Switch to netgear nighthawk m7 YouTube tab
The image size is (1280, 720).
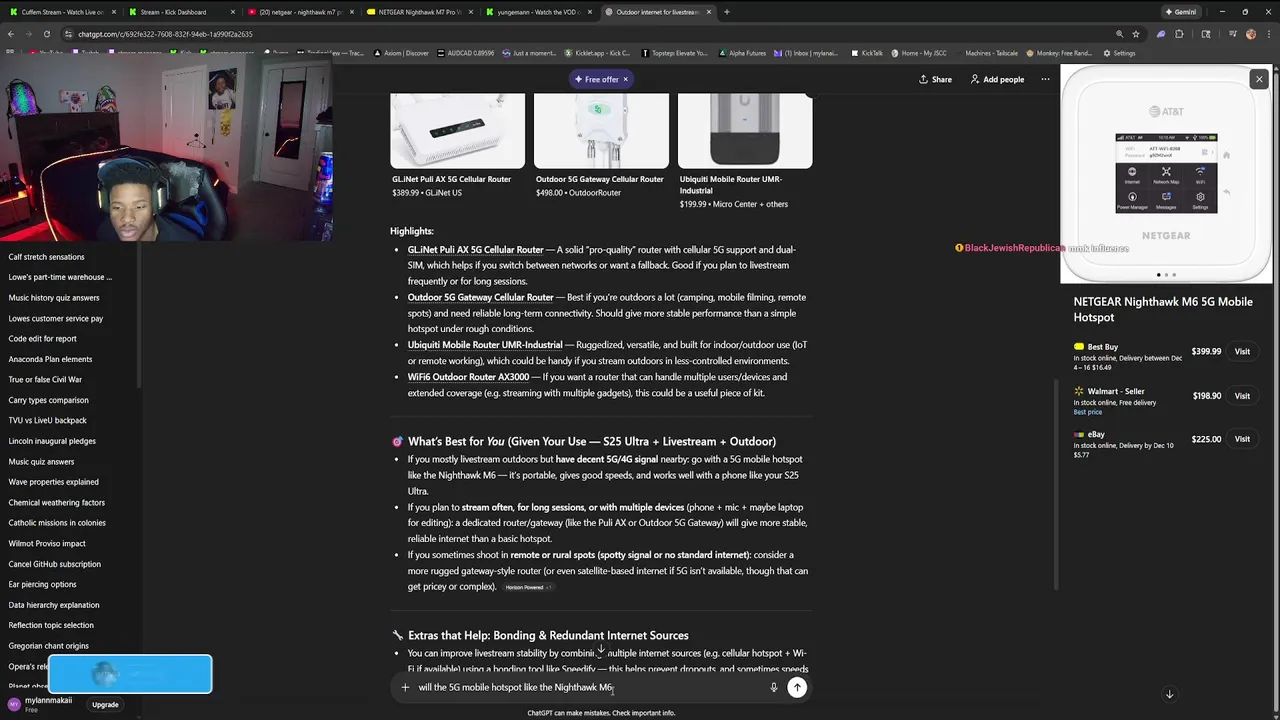pos(300,12)
